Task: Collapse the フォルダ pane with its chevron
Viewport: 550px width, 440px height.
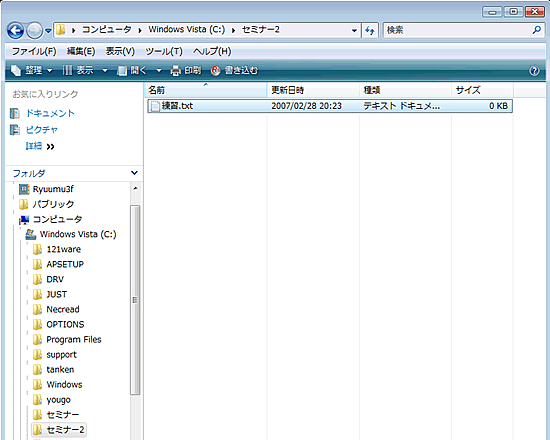Action: (134, 173)
